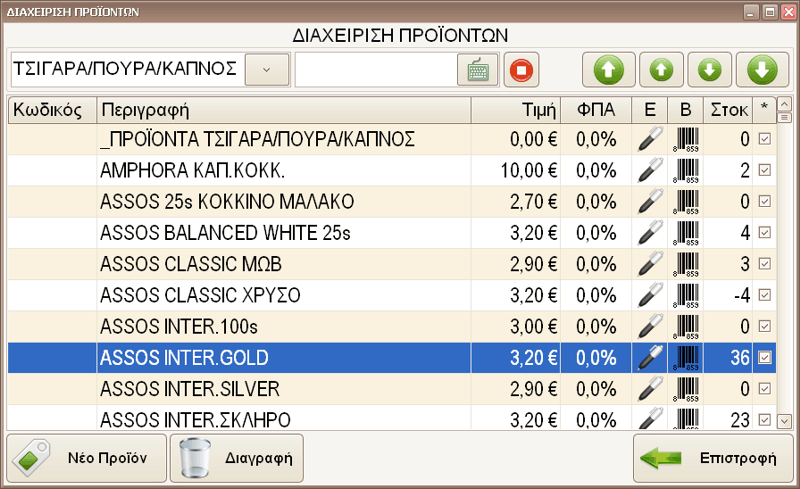Image resolution: width=800 pixels, height=489 pixels.
Task: Open barcode for AMPHORA ΚΑΠ.ΚΟΚΚ.
Action: coord(686,170)
